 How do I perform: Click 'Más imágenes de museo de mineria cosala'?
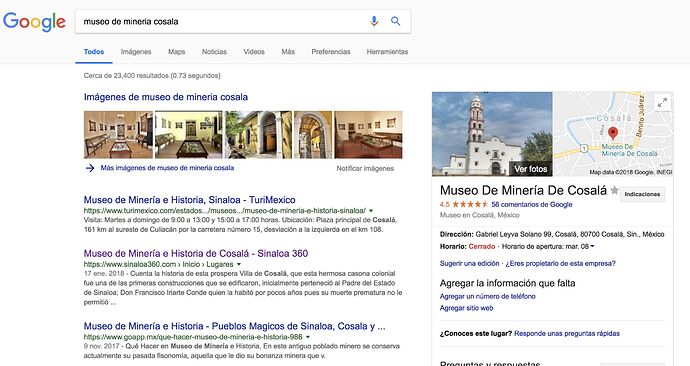click(x=167, y=168)
